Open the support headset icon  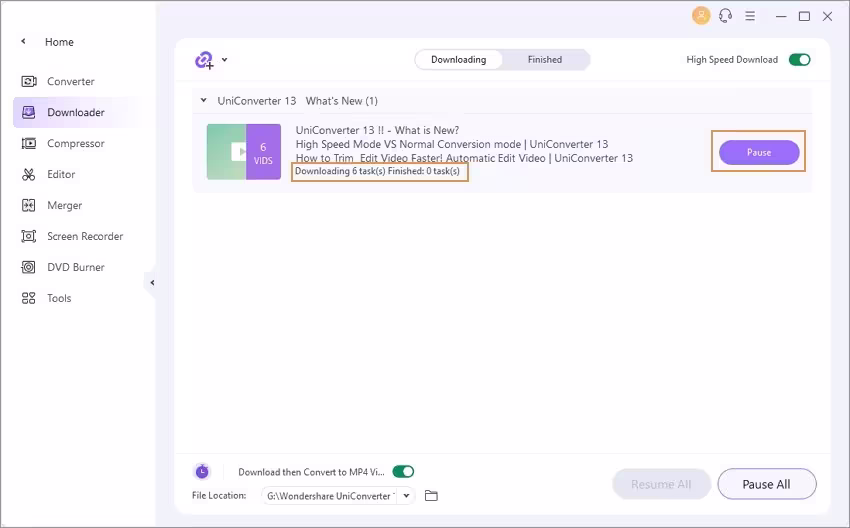725,16
